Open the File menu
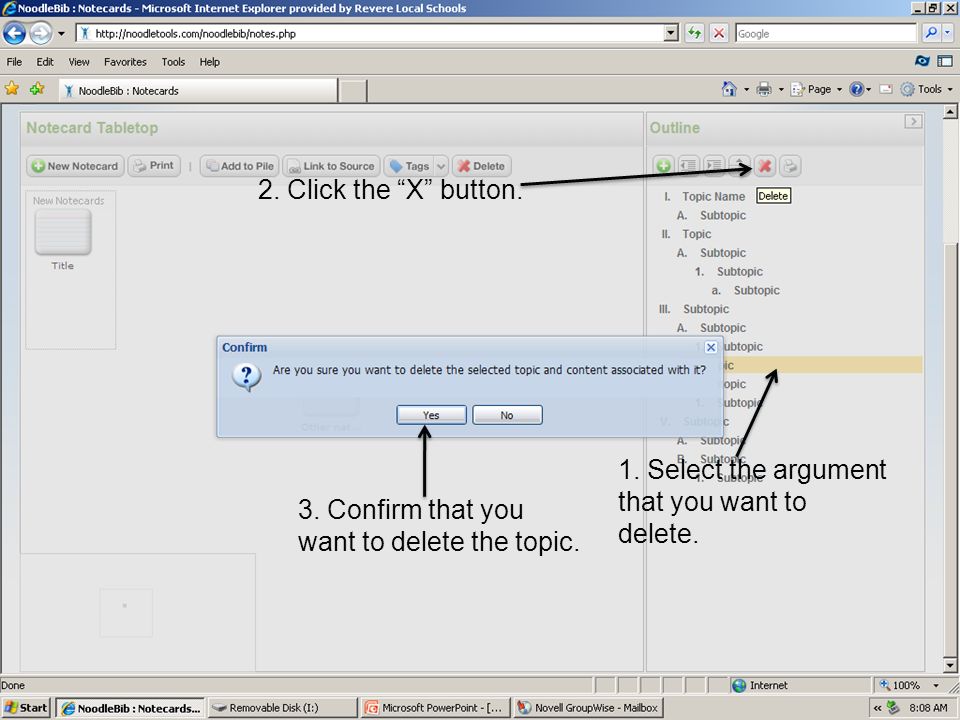 (14, 62)
